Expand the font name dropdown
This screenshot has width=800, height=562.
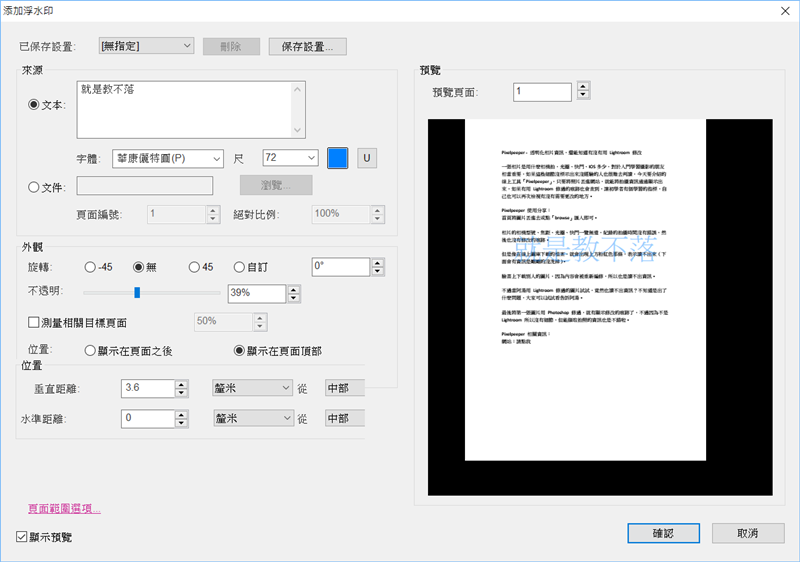pyautogui.click(x=167, y=158)
